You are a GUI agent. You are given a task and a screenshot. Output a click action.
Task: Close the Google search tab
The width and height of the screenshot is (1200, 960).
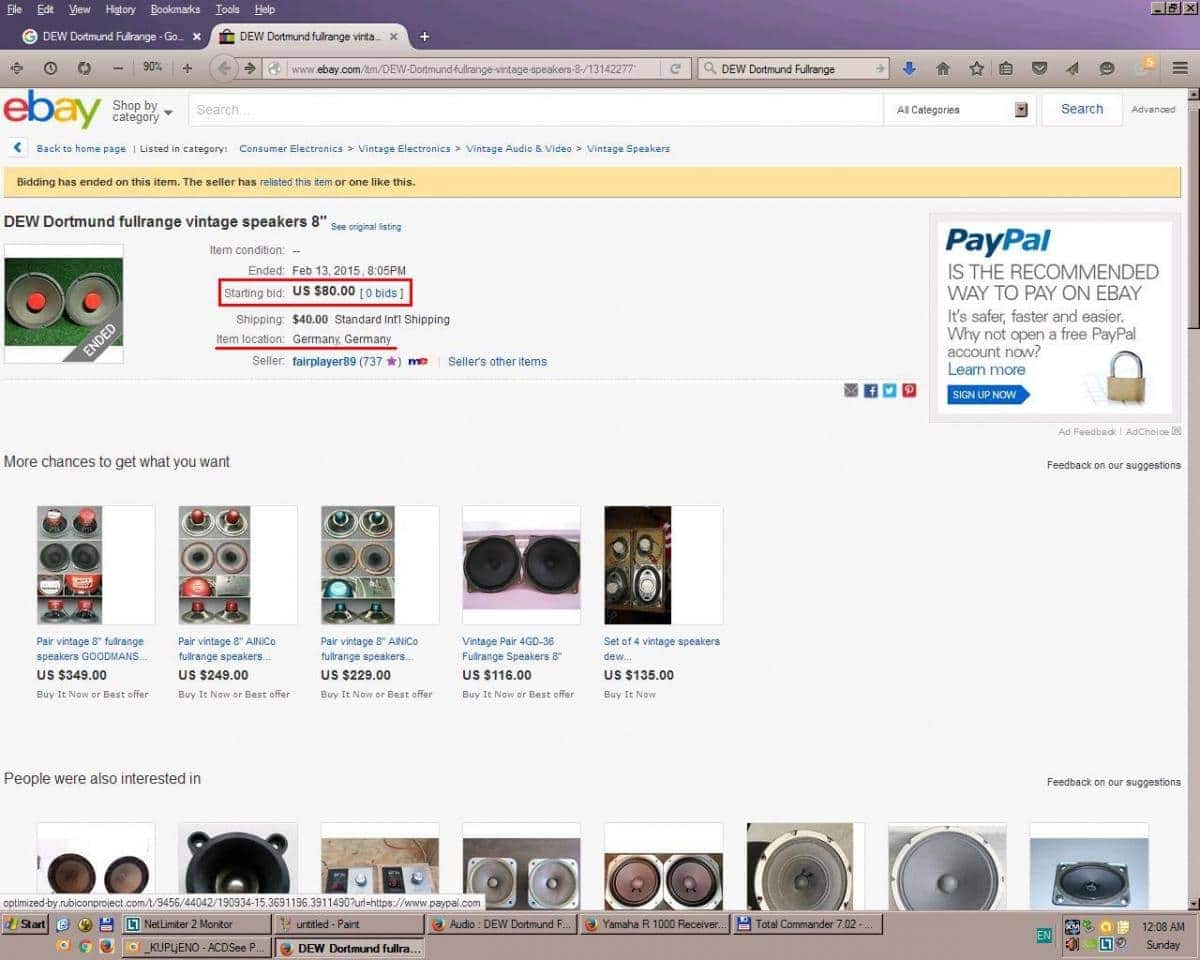pyautogui.click(x=196, y=36)
